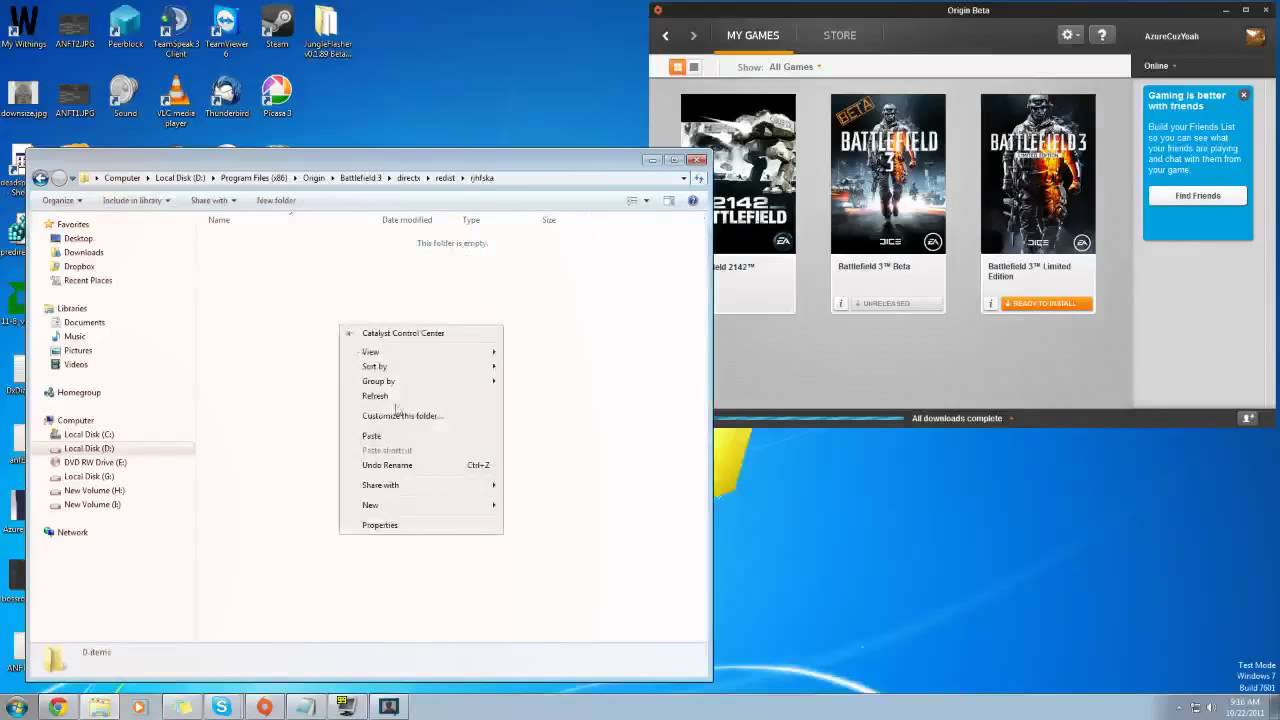Open the Show All Games filter dropdown
Viewport: 1280px width, 720px height.
coord(794,67)
